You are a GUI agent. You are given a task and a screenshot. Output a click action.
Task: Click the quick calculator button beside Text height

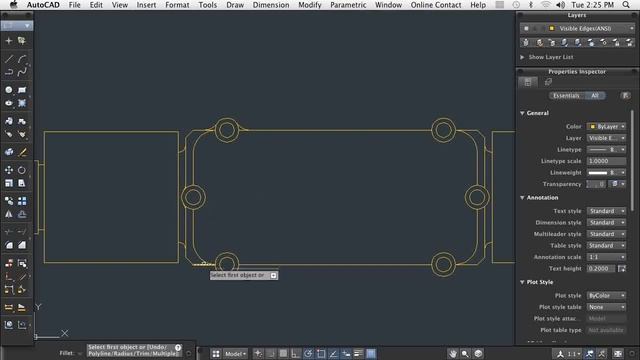pyautogui.click(x=622, y=269)
